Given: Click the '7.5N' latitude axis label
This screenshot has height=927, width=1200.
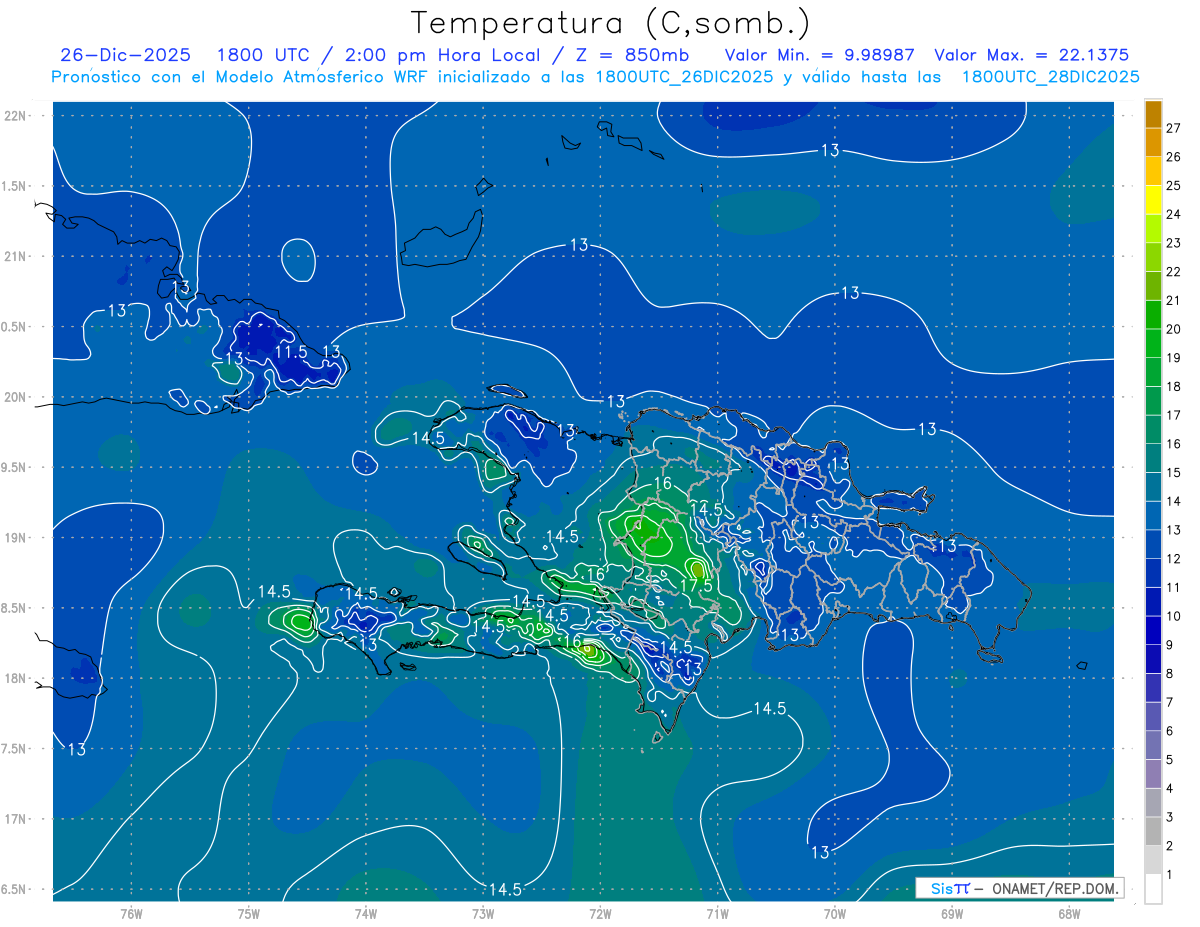Looking at the screenshot, I should pyautogui.click(x=15, y=749).
